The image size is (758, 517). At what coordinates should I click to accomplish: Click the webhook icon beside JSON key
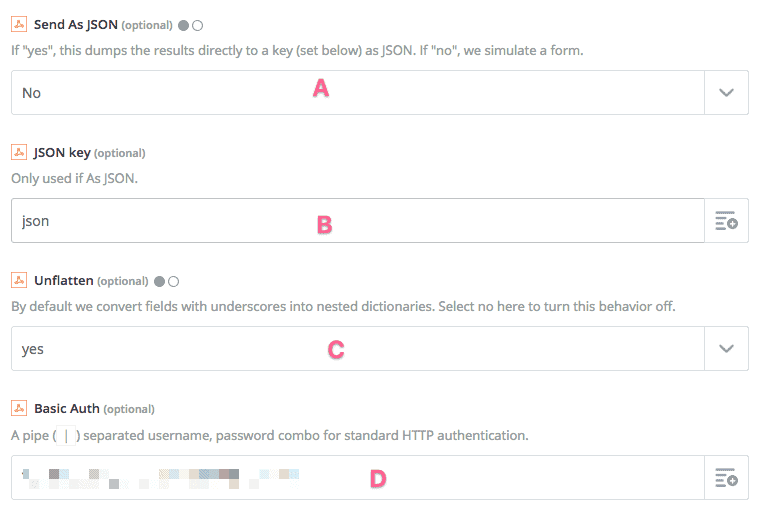tap(19, 152)
